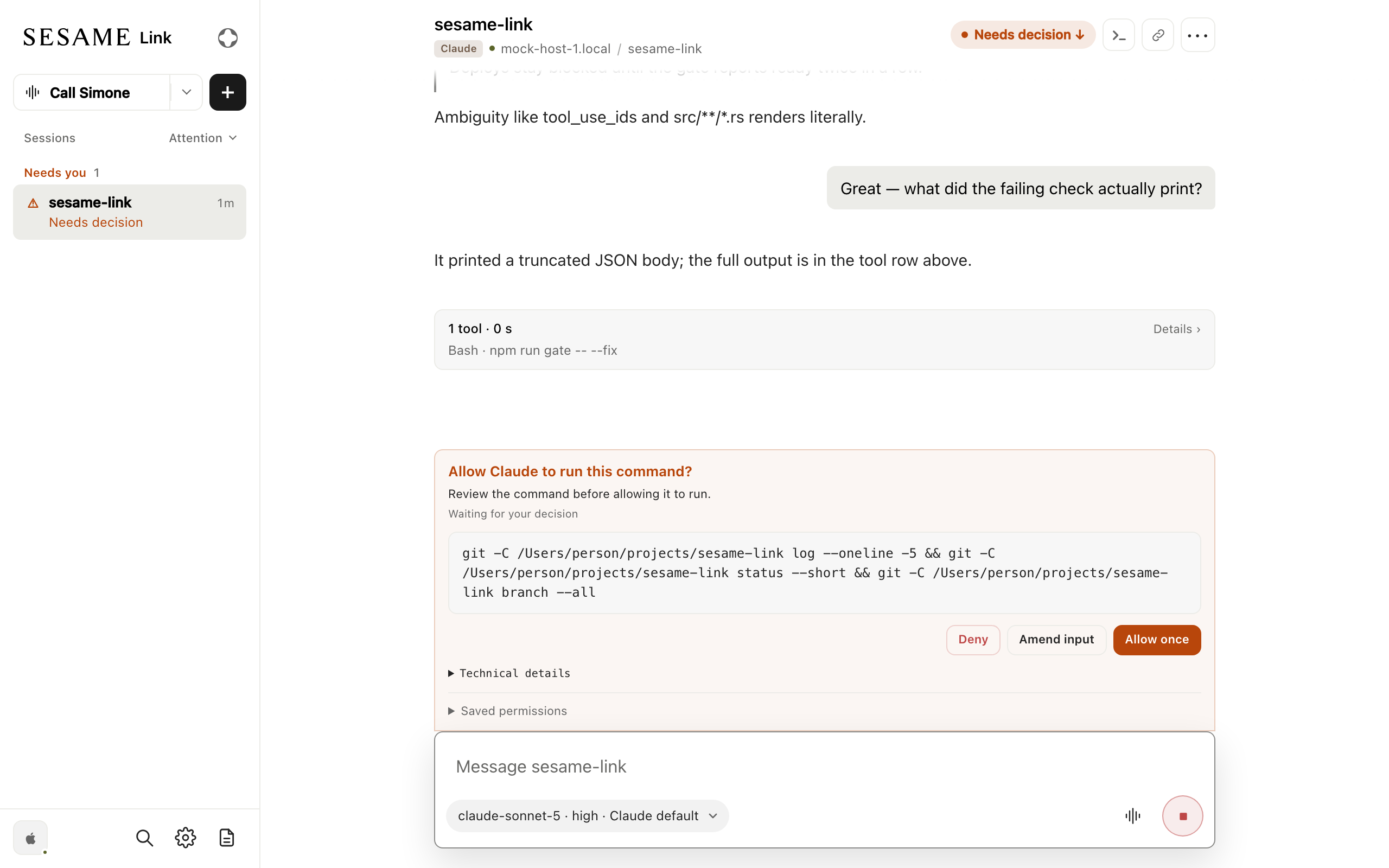Click the "Waiting for your decision" text
This screenshot has width=1389, height=868.
click(x=513, y=514)
